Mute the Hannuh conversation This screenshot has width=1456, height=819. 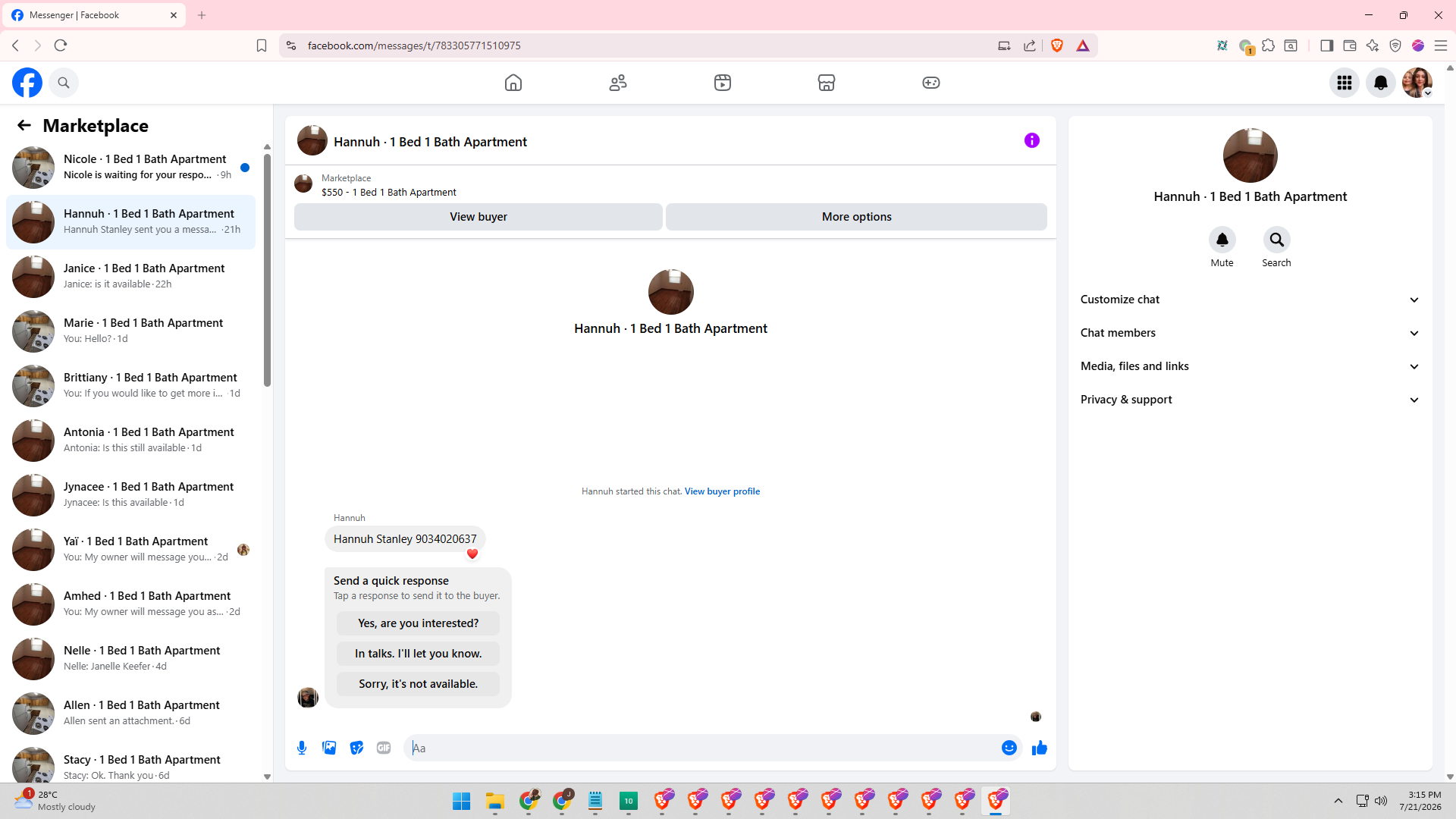click(x=1222, y=240)
